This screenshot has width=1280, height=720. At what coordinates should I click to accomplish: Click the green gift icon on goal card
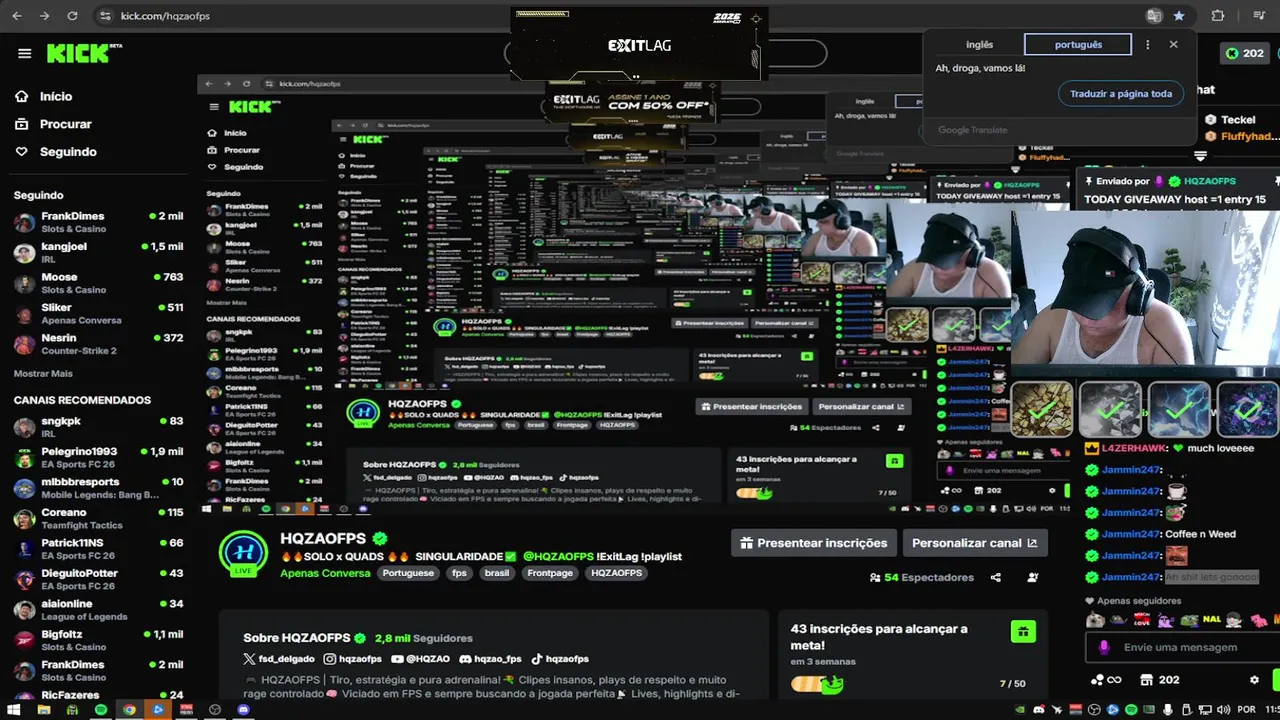point(1022,631)
